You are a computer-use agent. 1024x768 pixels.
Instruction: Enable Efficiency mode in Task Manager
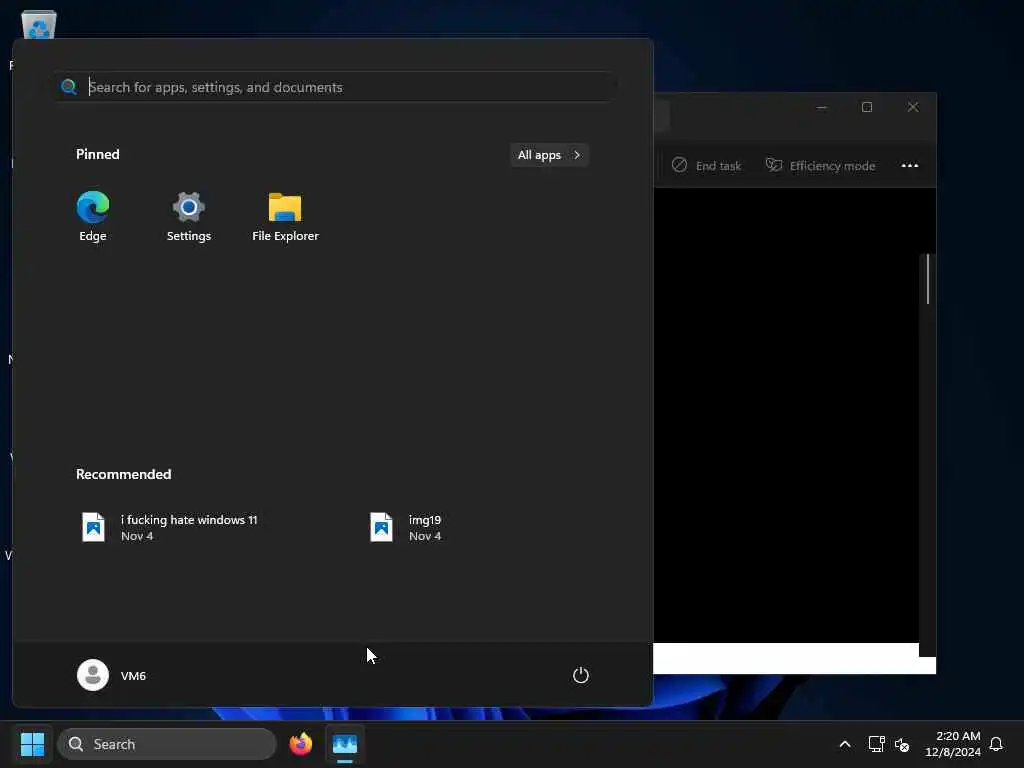pos(820,166)
